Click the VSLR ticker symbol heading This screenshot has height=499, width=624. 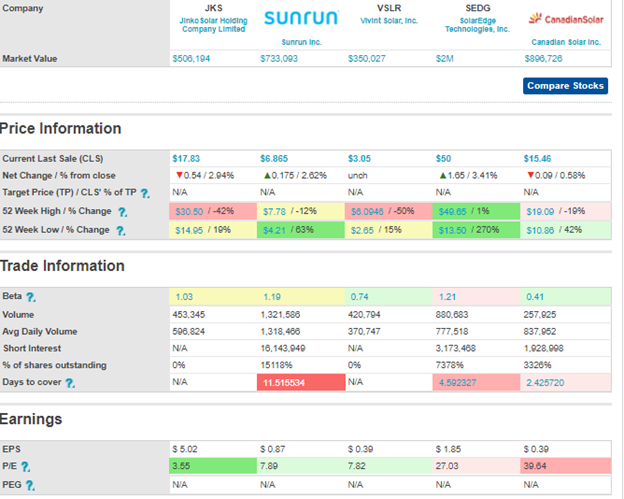coord(388,8)
